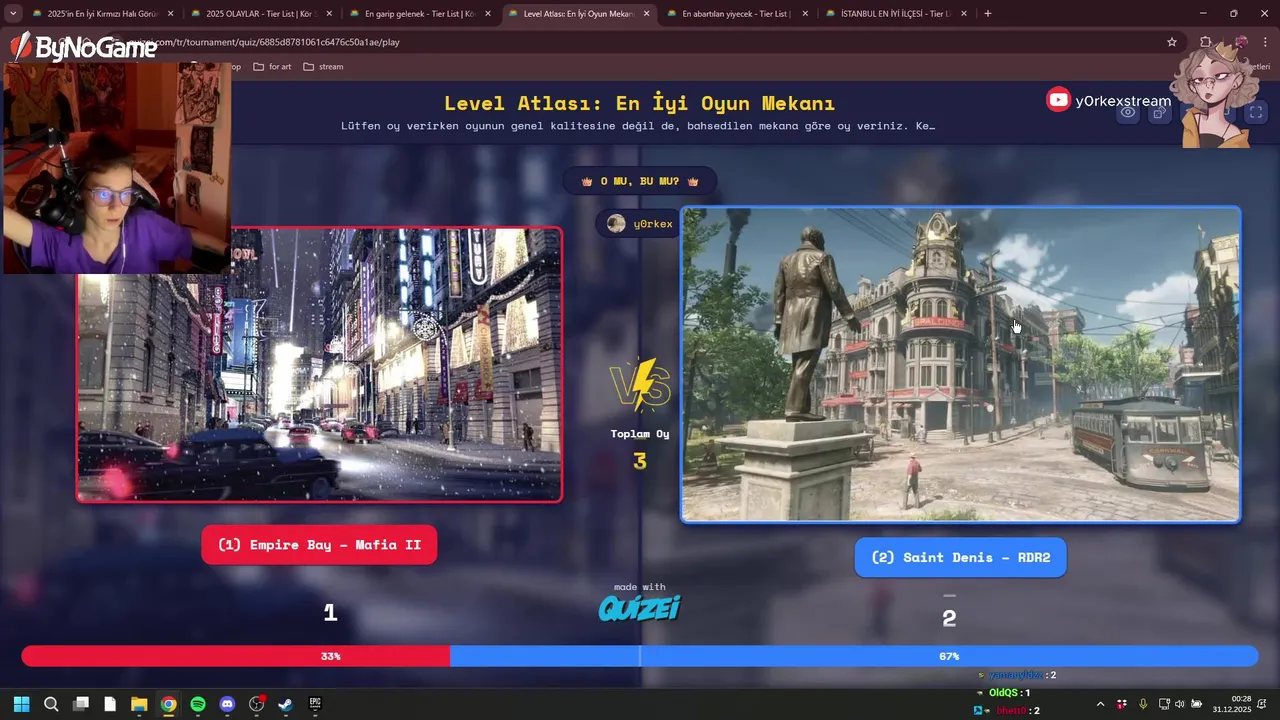Open Discord from the taskbar

(x=227, y=704)
